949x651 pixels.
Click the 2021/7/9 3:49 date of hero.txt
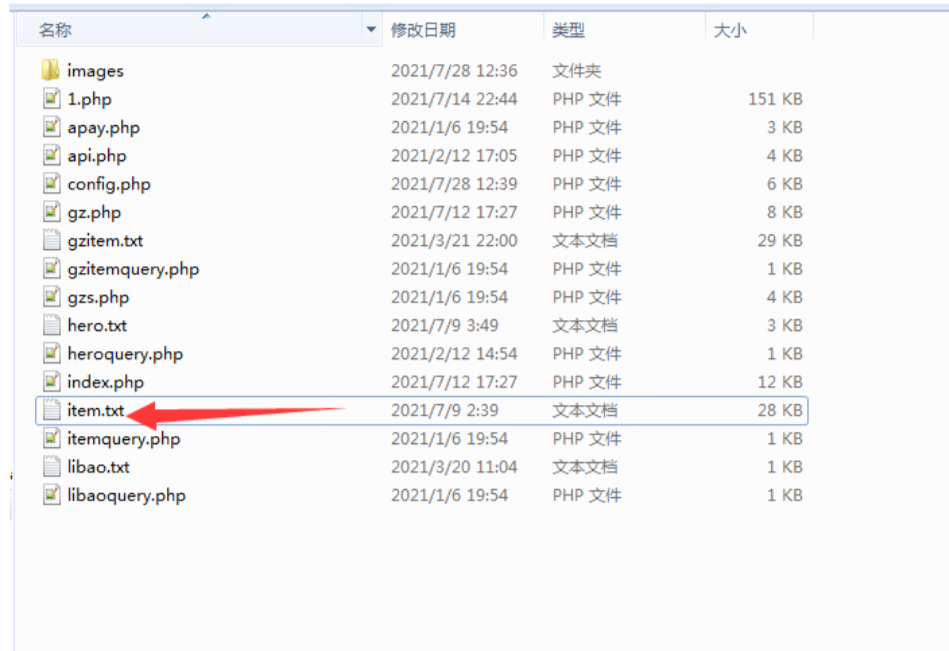[x=444, y=326]
